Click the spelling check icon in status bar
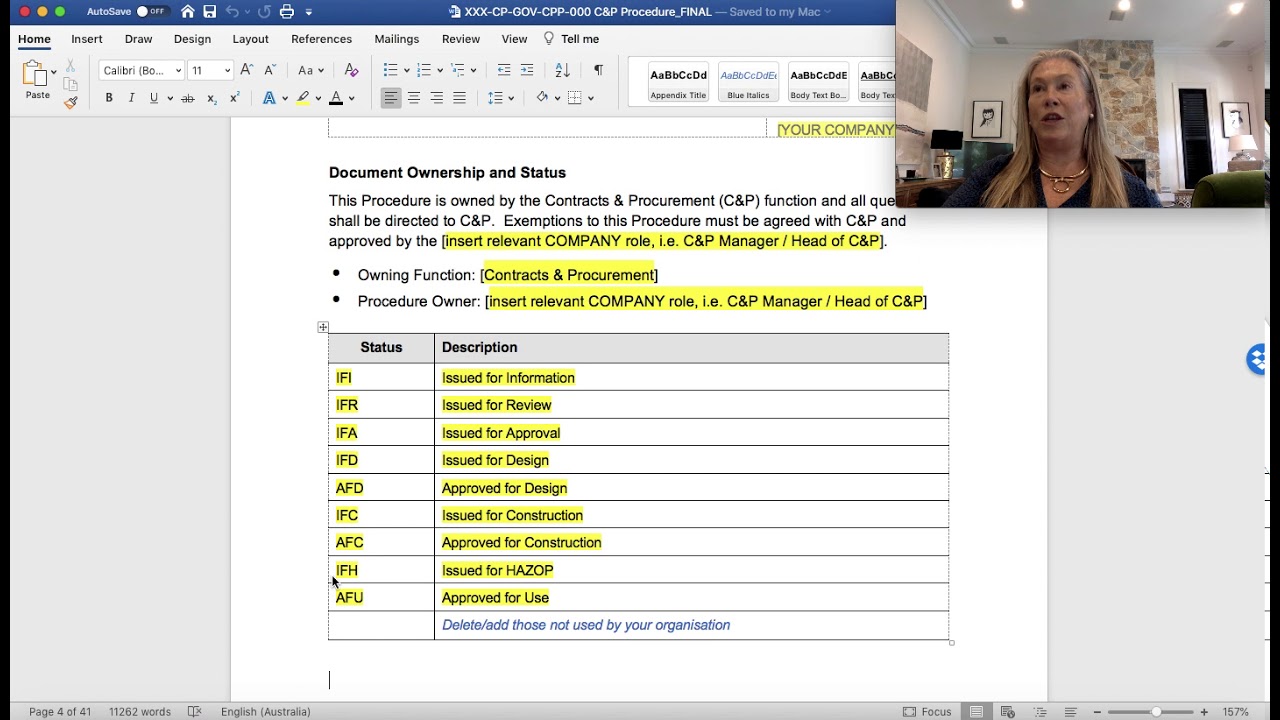1280x720 pixels. (x=195, y=712)
